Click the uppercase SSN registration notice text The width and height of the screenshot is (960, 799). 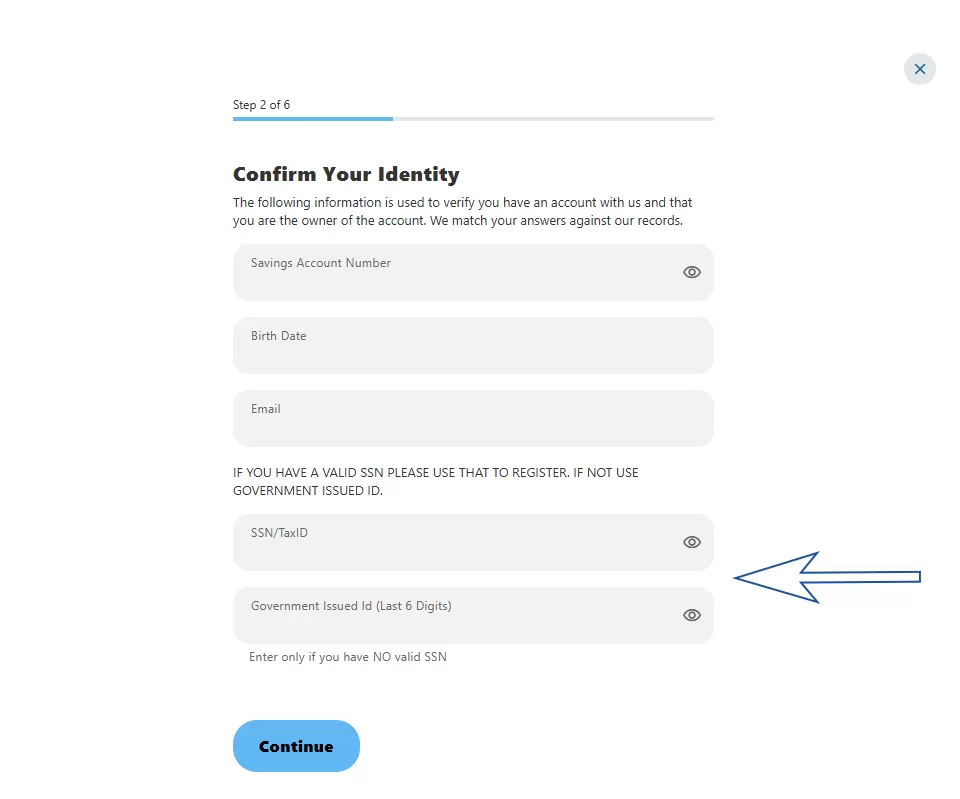(435, 481)
